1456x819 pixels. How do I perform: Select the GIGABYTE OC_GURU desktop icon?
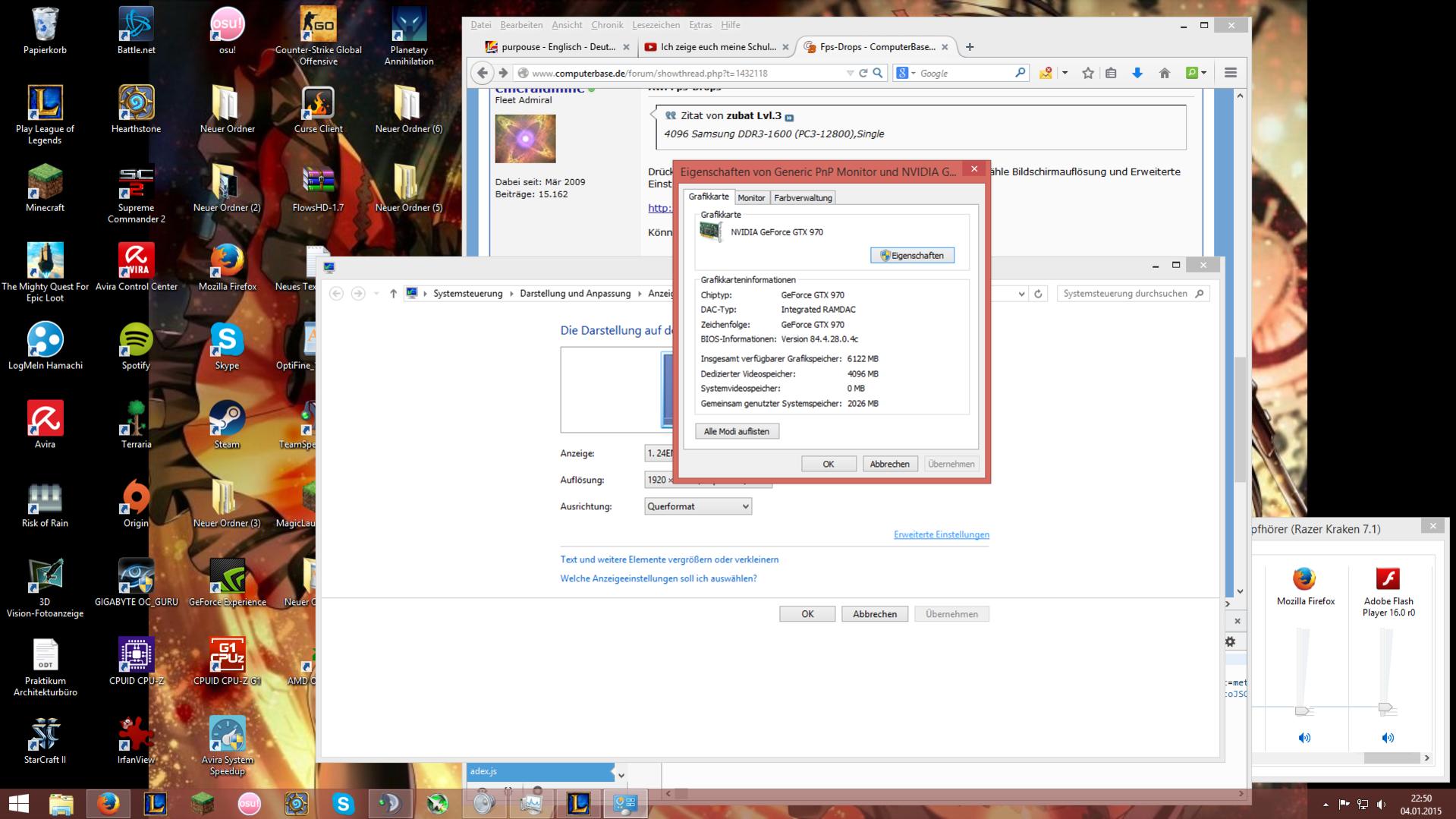click(136, 583)
